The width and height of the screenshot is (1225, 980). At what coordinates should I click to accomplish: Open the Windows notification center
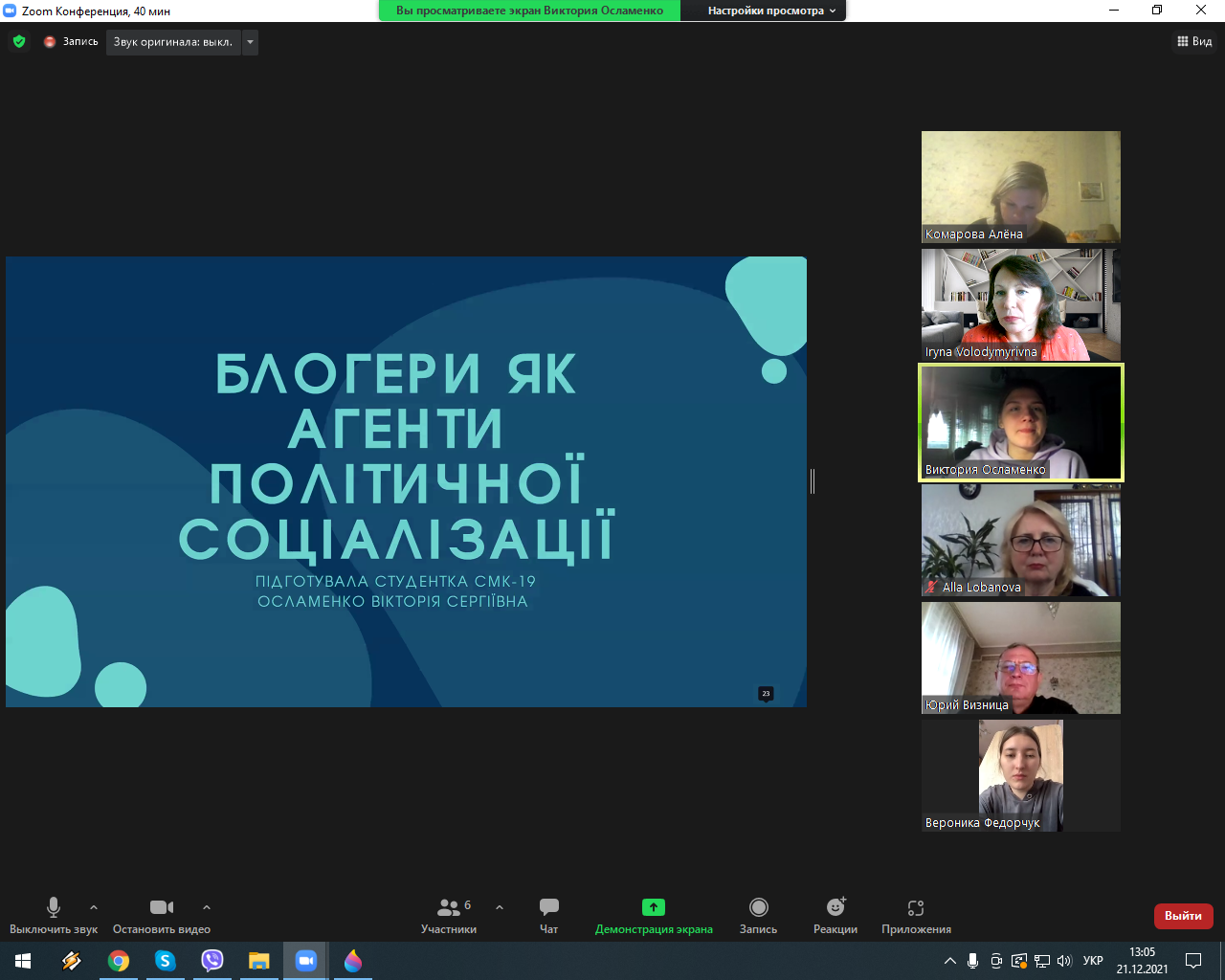[x=1193, y=961]
